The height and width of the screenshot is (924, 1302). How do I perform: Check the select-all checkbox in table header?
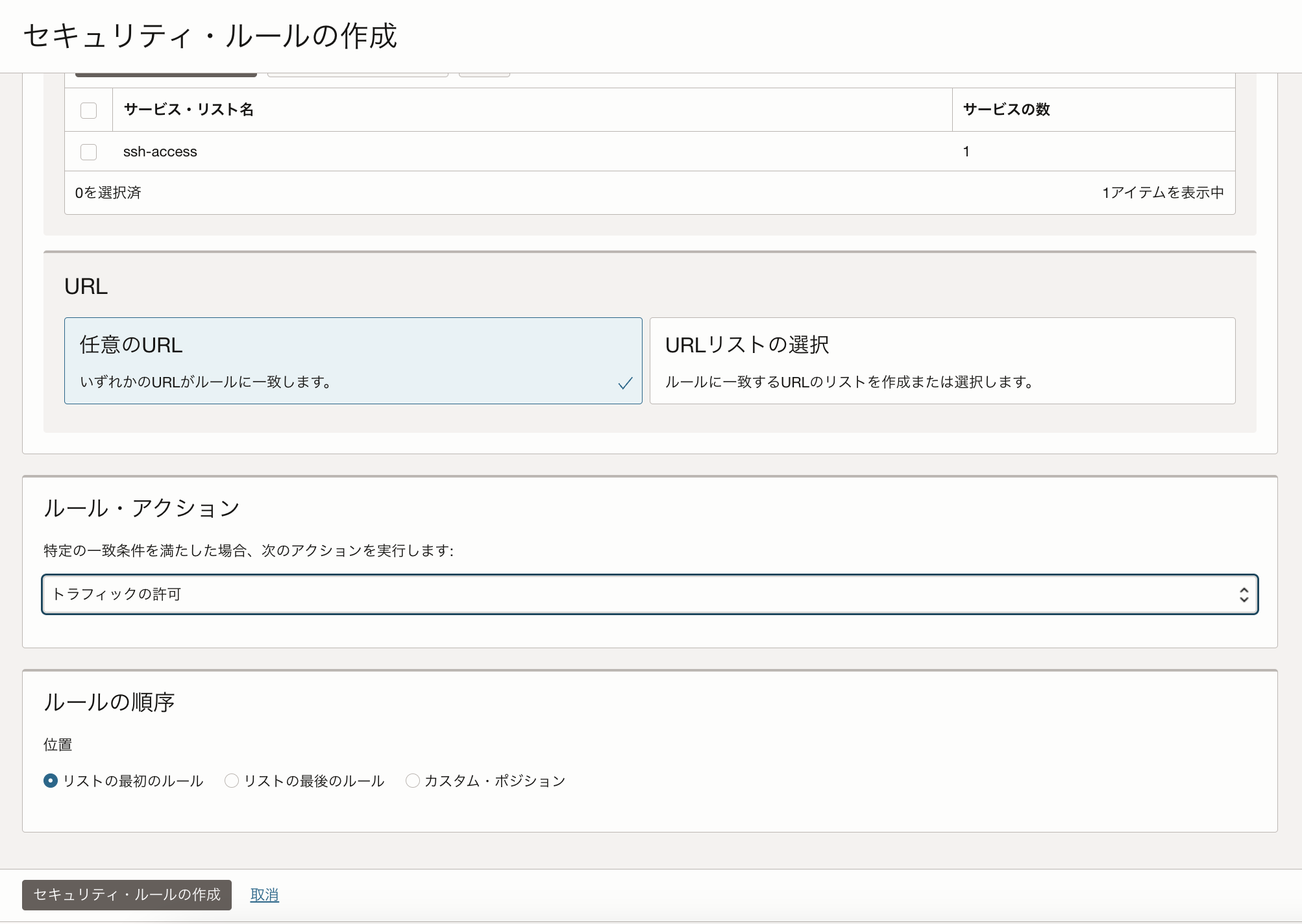[89, 110]
